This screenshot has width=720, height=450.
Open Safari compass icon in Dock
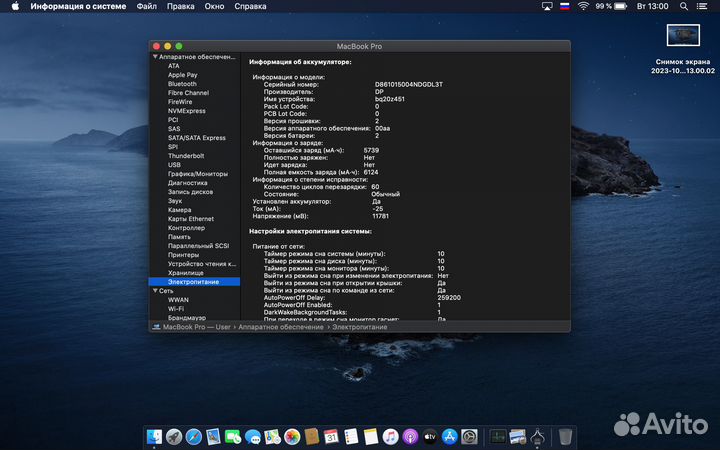[194, 437]
